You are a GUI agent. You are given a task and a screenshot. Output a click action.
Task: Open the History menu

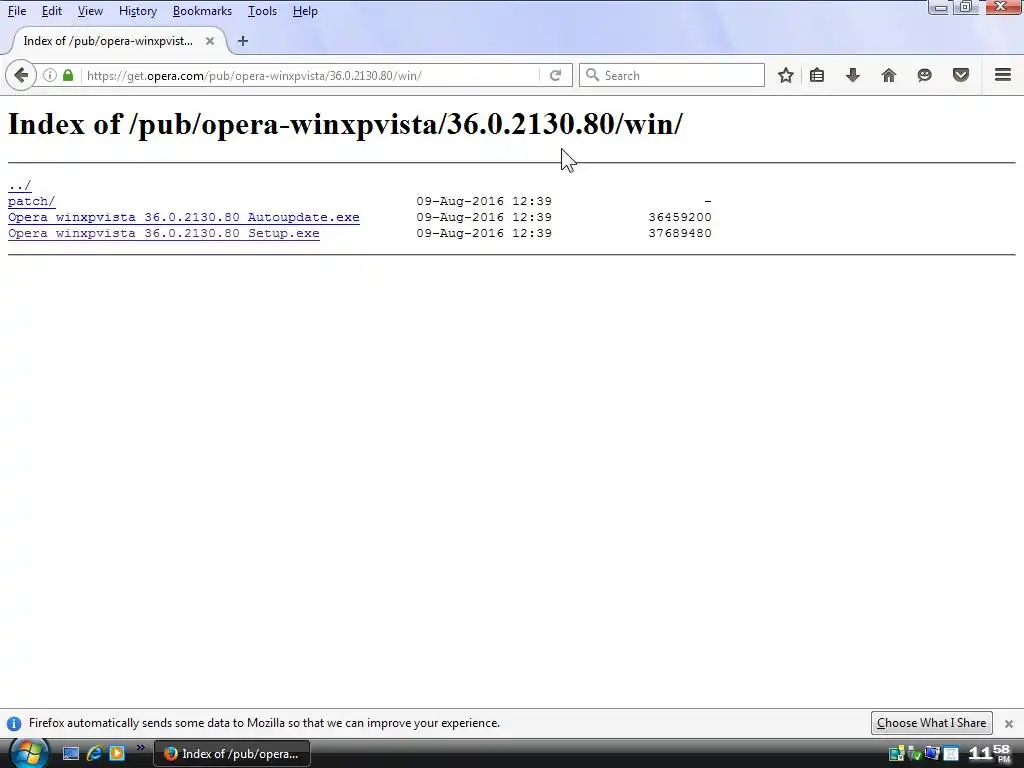138,11
